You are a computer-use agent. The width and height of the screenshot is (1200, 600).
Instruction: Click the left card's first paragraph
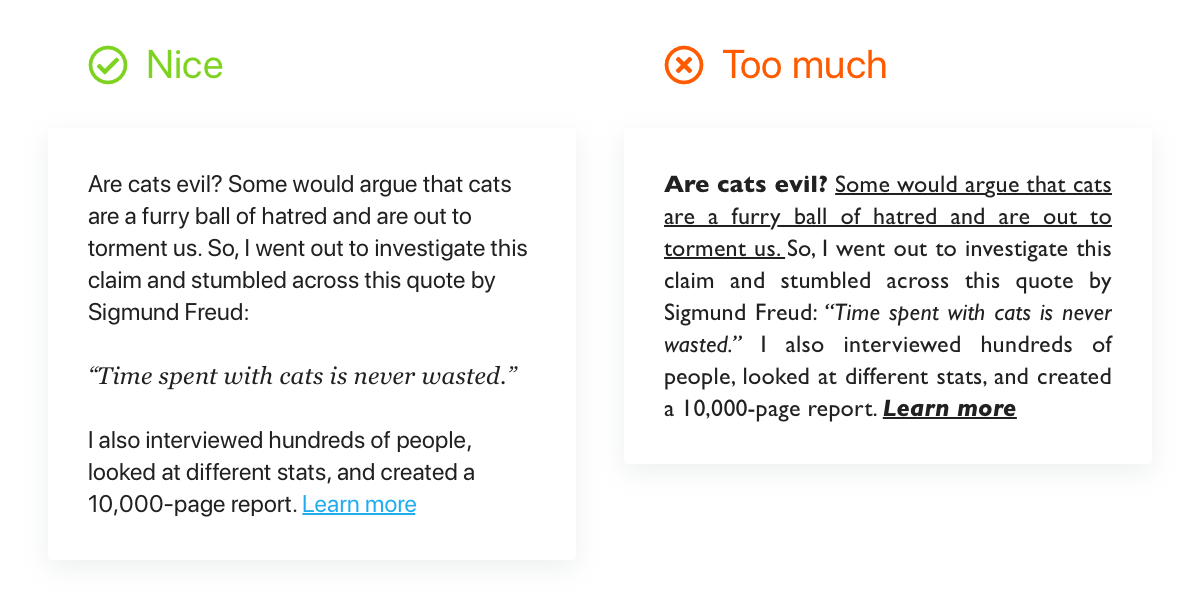(308, 248)
